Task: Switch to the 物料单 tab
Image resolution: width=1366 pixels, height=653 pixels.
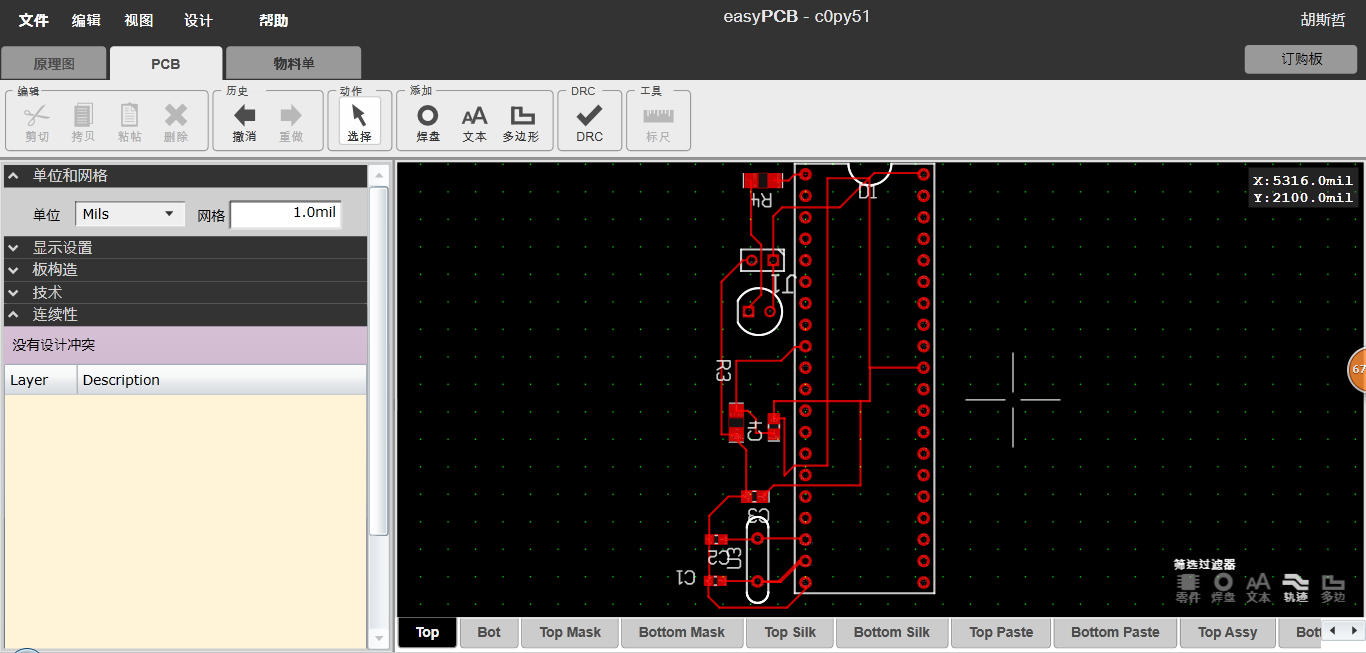Action: (294, 63)
